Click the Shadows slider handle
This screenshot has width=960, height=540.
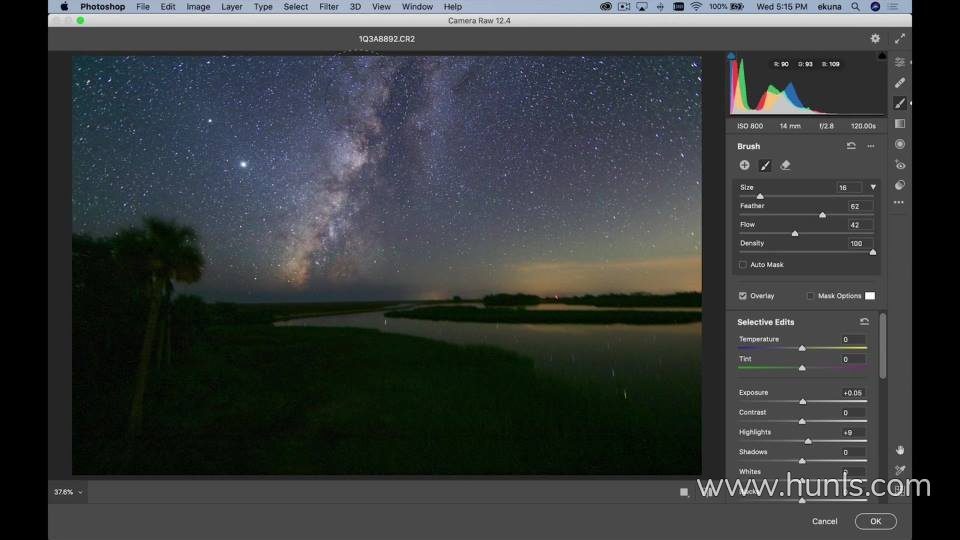coord(802,461)
